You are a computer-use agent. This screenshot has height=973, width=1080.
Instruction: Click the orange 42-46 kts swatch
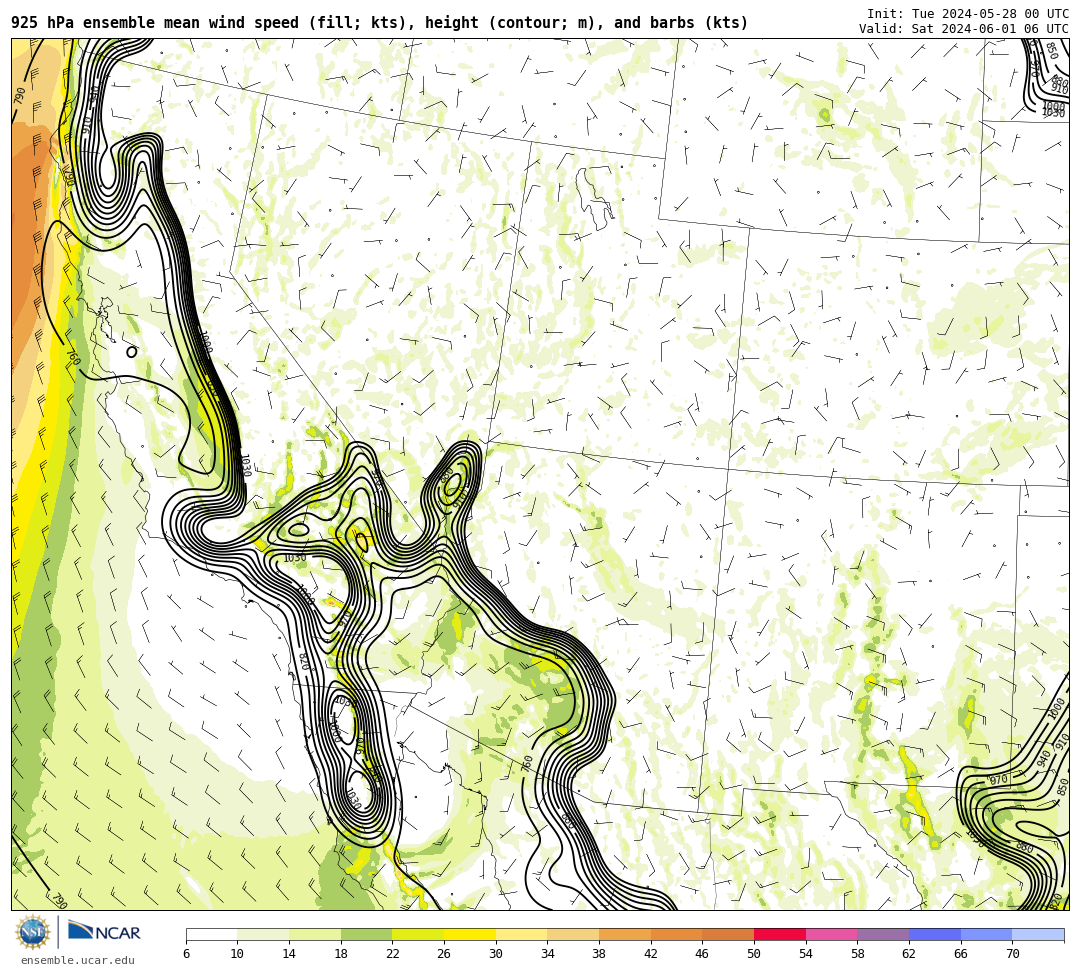[x=676, y=934]
